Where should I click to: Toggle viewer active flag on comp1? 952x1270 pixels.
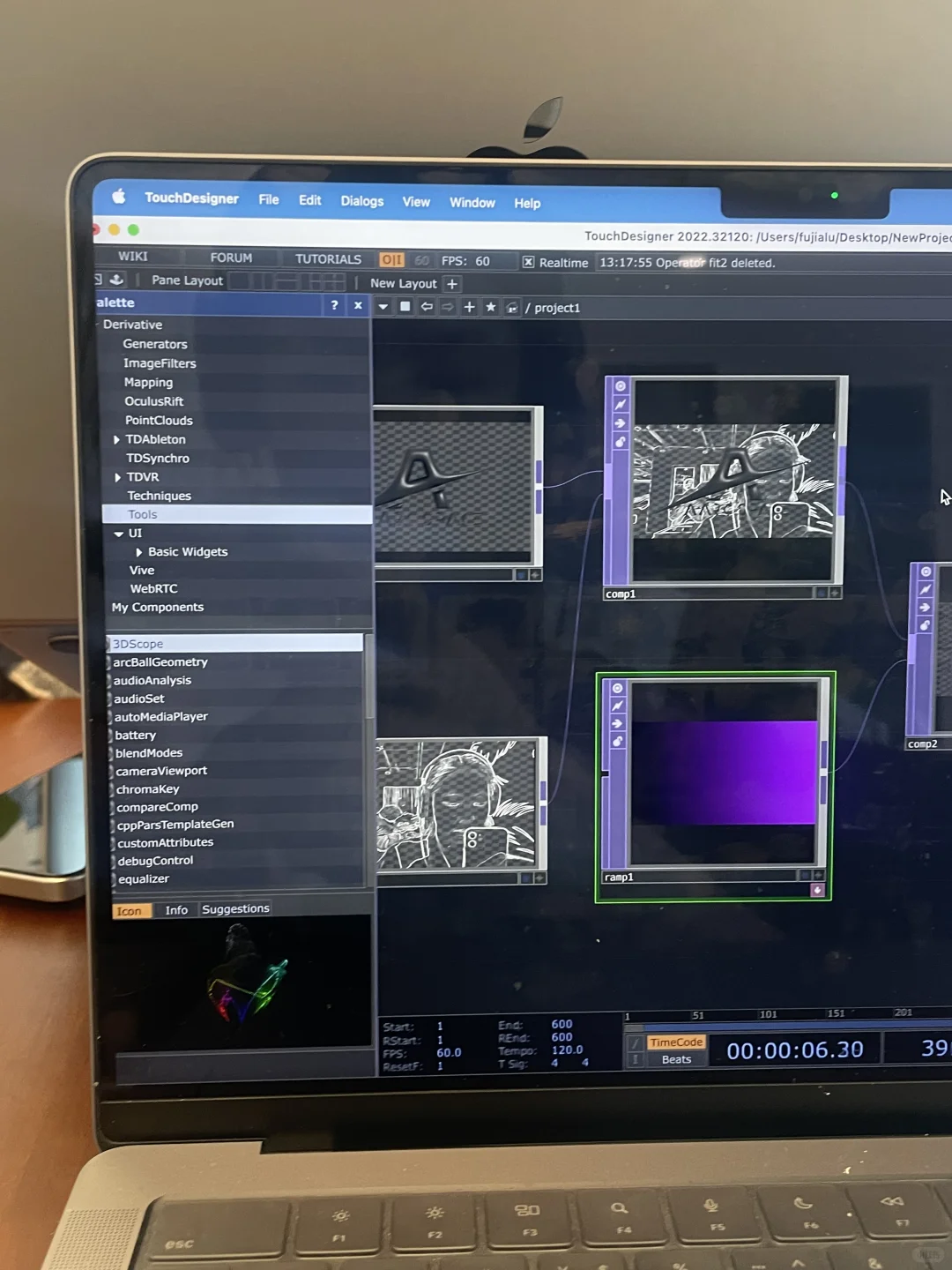pos(621,386)
